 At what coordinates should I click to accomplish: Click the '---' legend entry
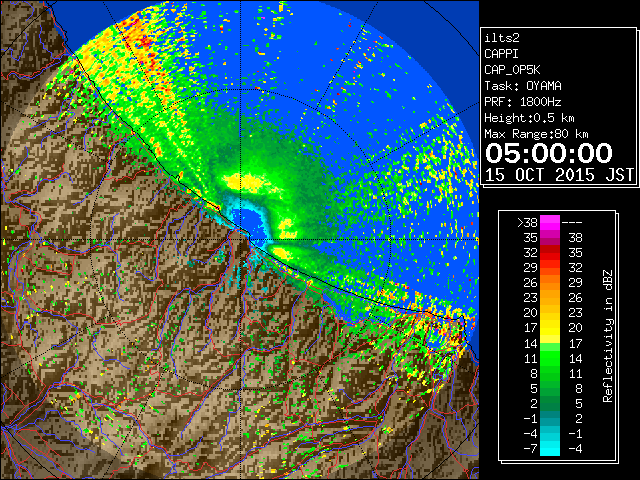[x=572, y=223]
